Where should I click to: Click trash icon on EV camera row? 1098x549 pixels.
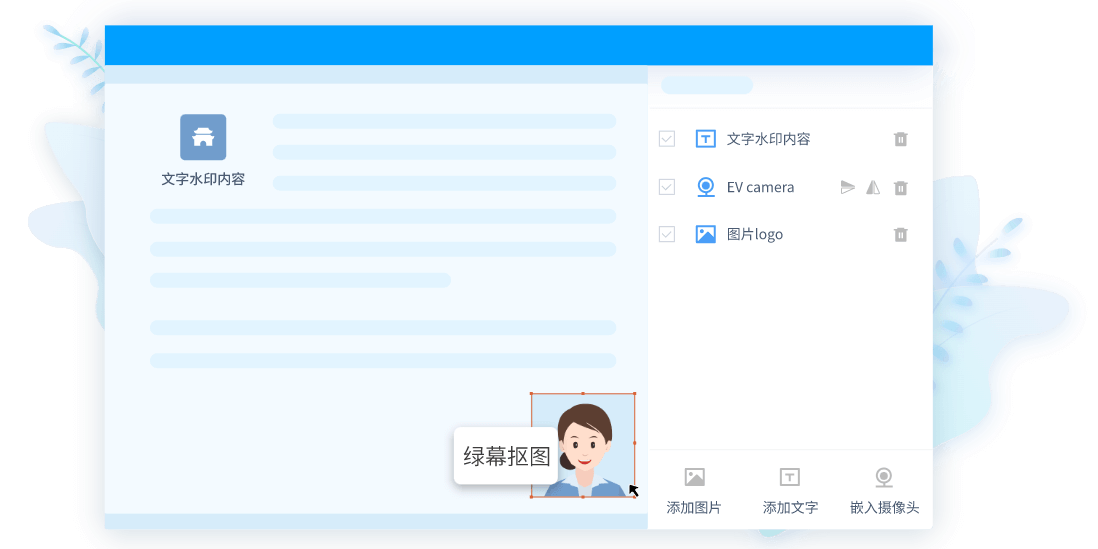[900, 188]
